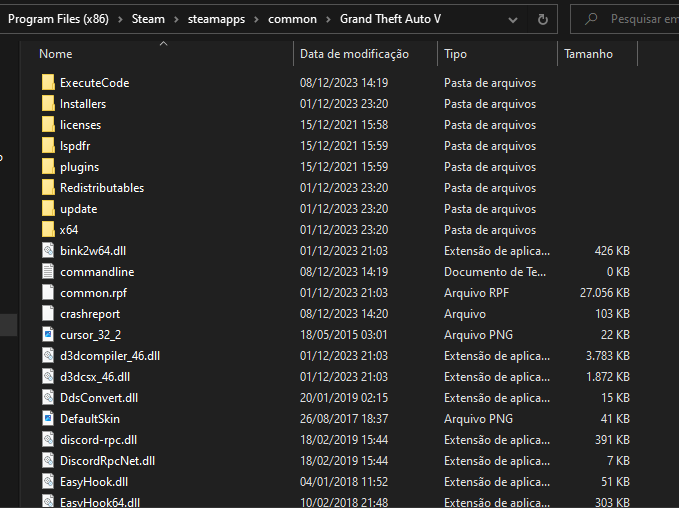The width and height of the screenshot is (679, 508).
Task: Click the 18/05/2015 03:01 date cell
Action: click(344, 335)
